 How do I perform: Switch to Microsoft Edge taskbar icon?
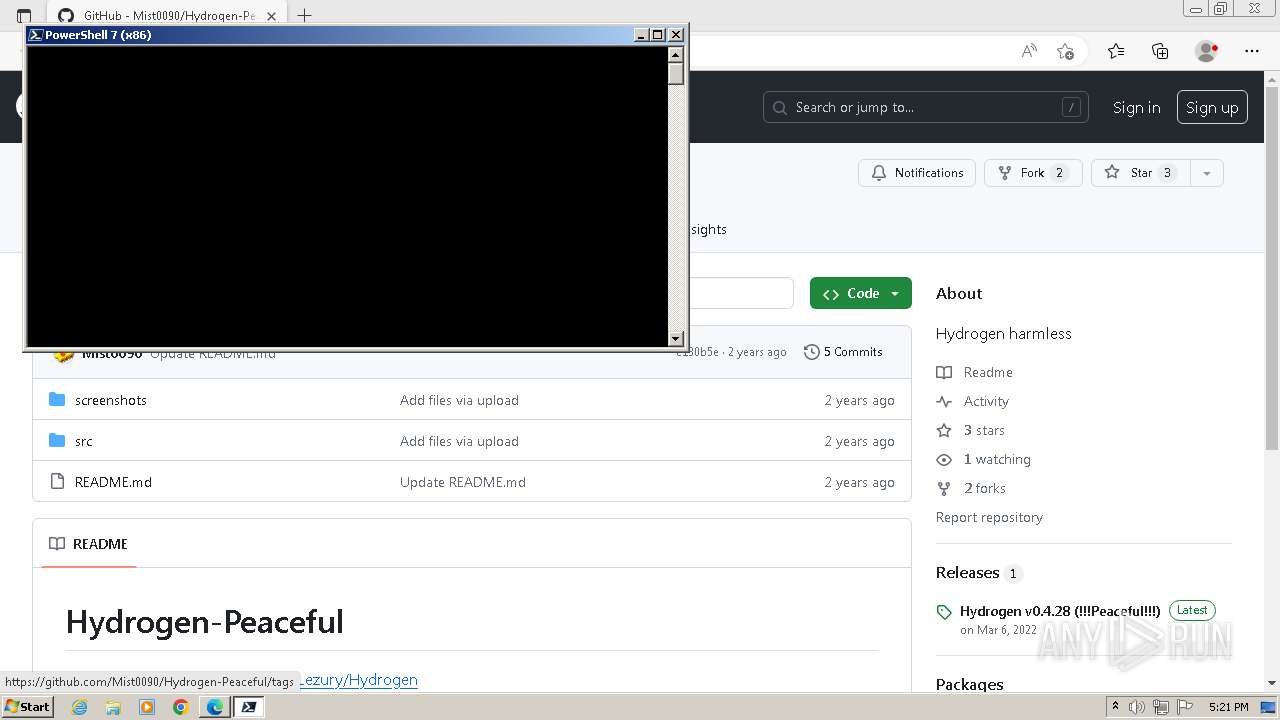pos(215,707)
